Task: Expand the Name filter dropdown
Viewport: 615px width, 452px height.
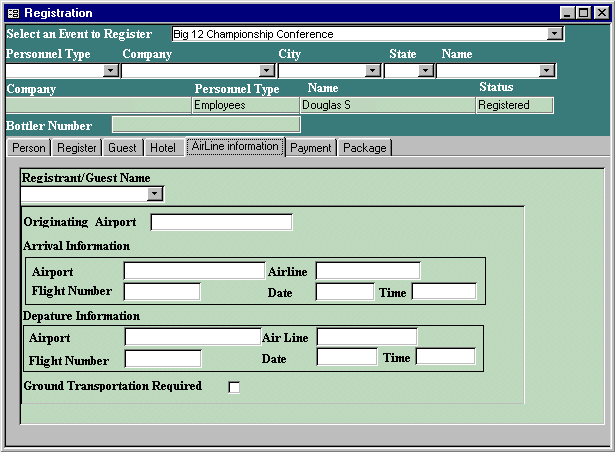Action: coord(546,71)
